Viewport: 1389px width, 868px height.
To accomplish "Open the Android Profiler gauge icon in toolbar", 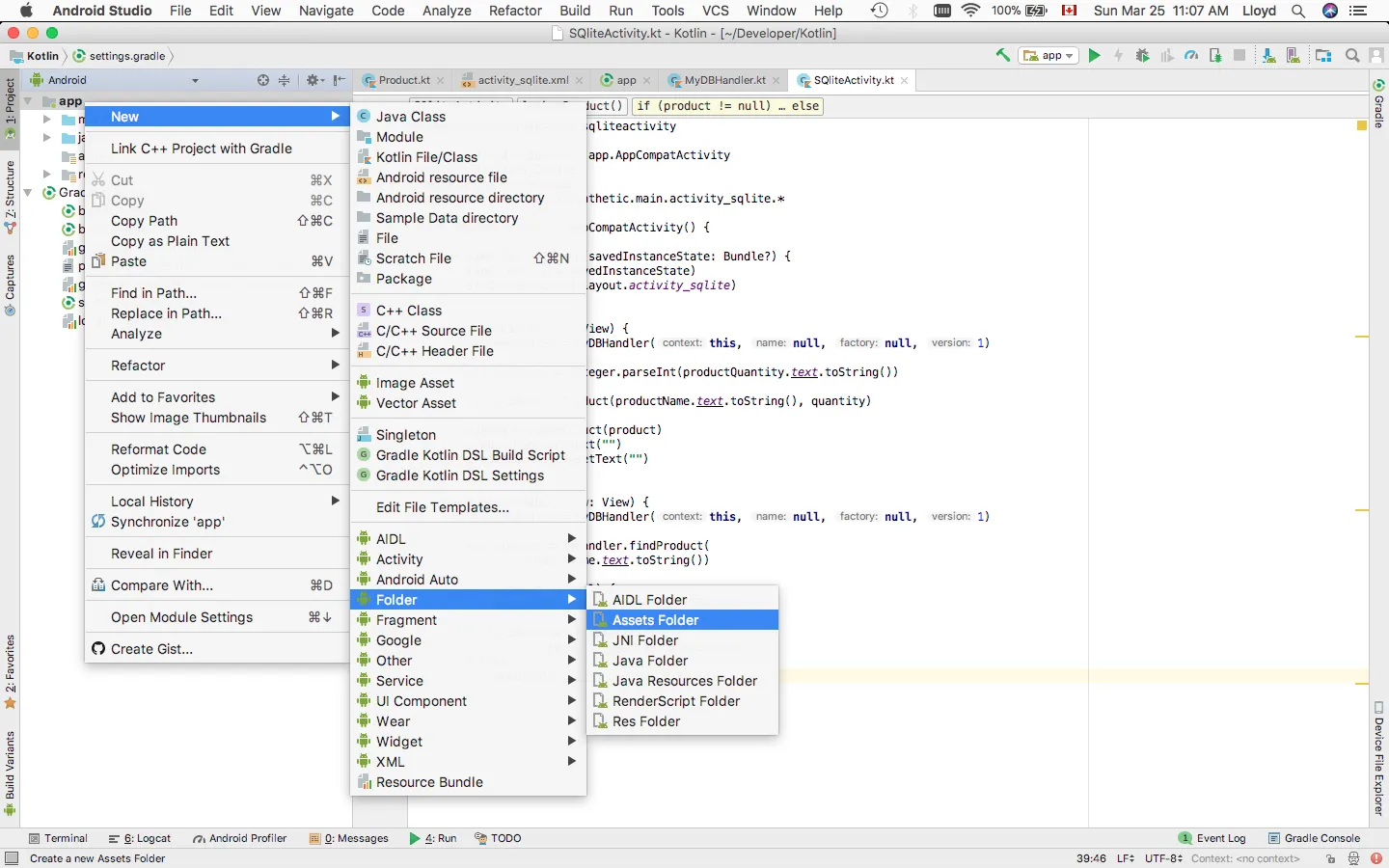I will point(1191,56).
